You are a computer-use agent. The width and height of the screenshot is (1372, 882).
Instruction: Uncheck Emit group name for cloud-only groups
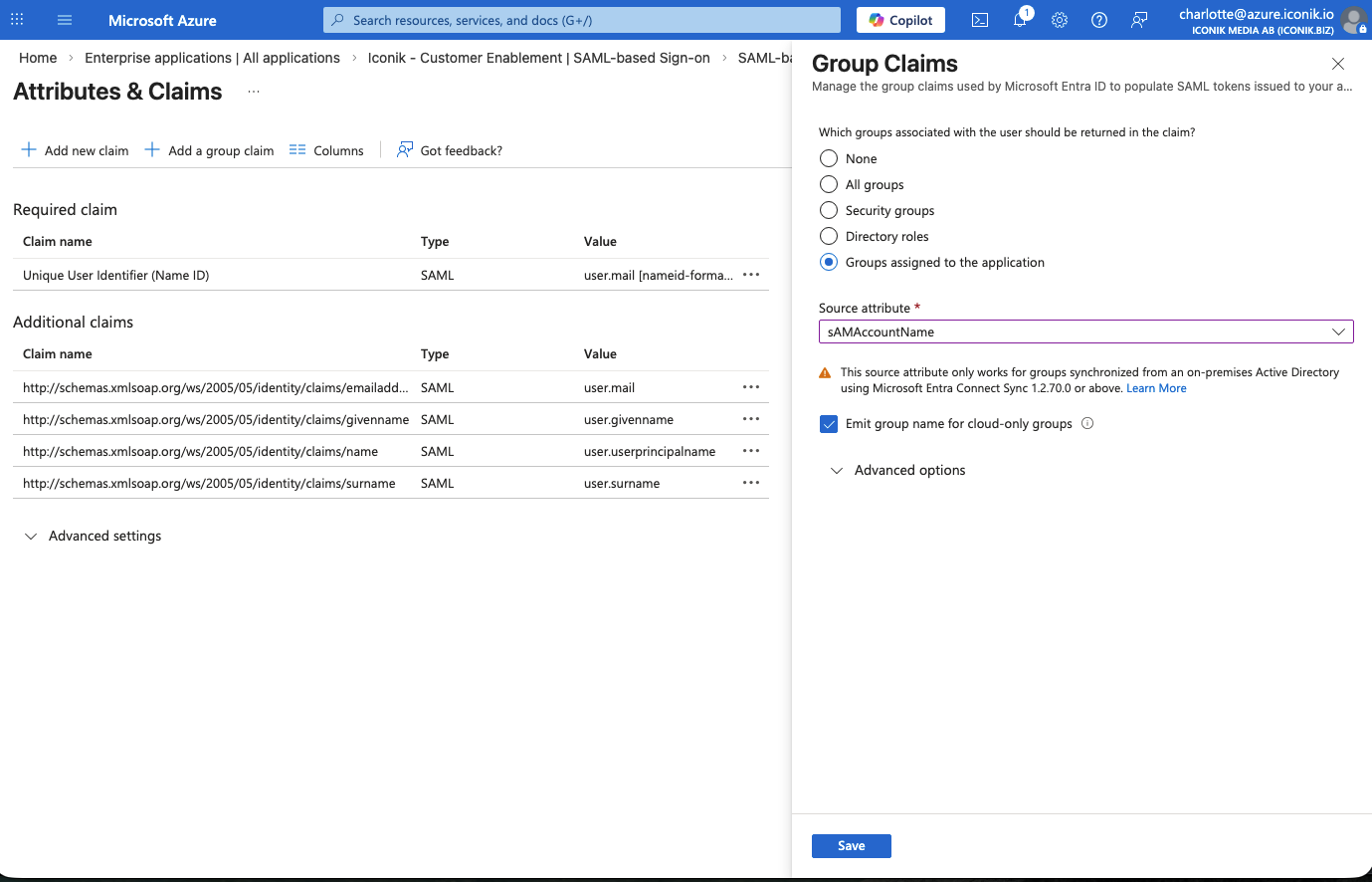pyautogui.click(x=829, y=424)
